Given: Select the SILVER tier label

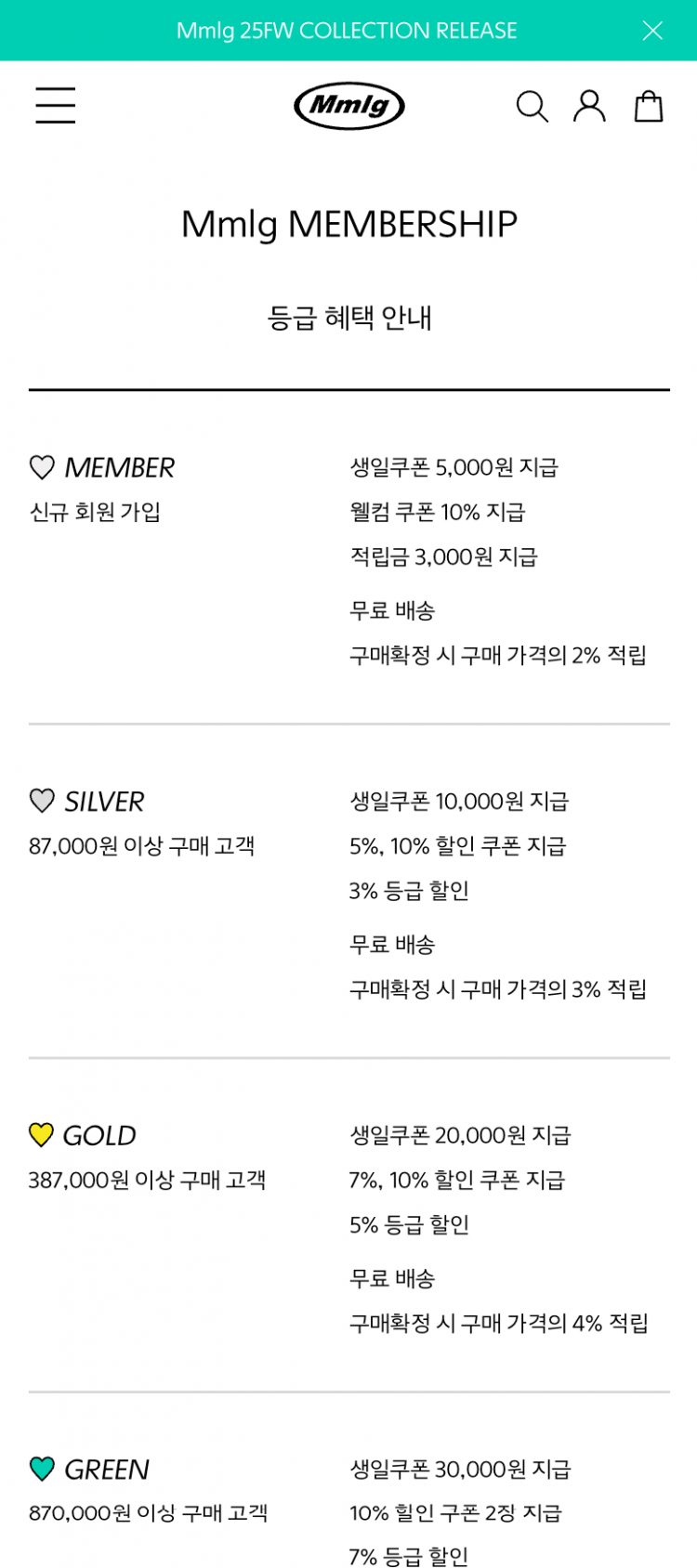Looking at the screenshot, I should click(x=104, y=801).
